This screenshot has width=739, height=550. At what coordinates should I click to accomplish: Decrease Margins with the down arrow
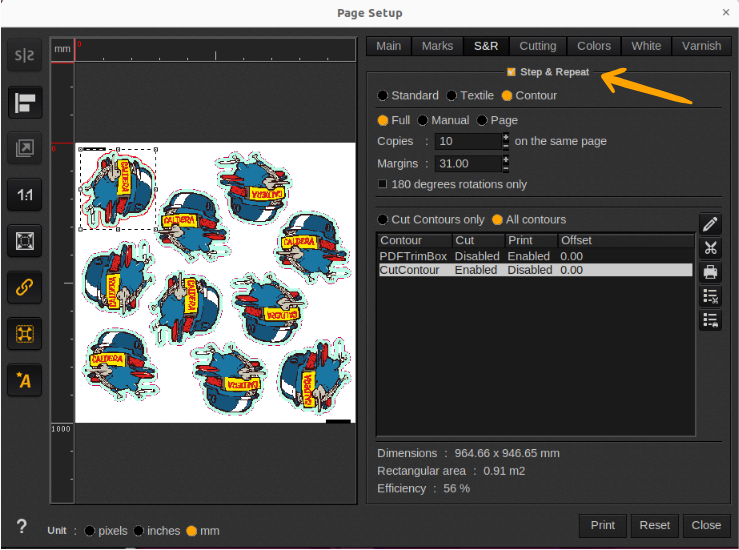click(506, 168)
